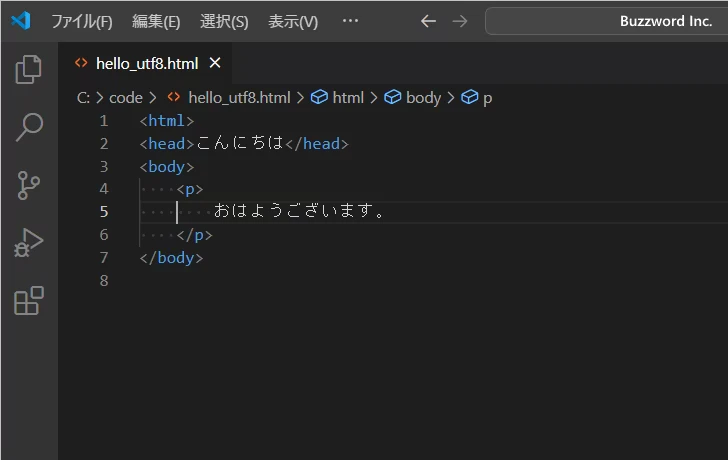Click the </p> closing tag on line 6
728x460 pixels.
coord(194,235)
